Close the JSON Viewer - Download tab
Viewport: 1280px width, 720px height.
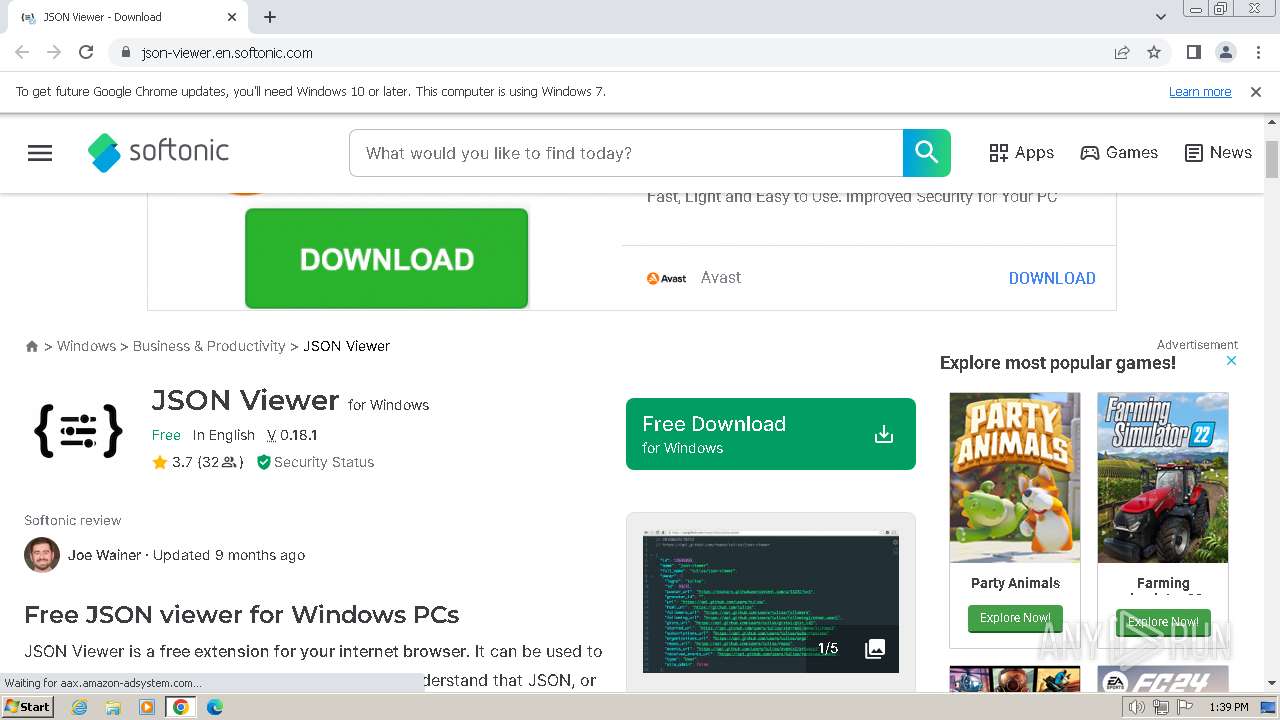coord(232,17)
